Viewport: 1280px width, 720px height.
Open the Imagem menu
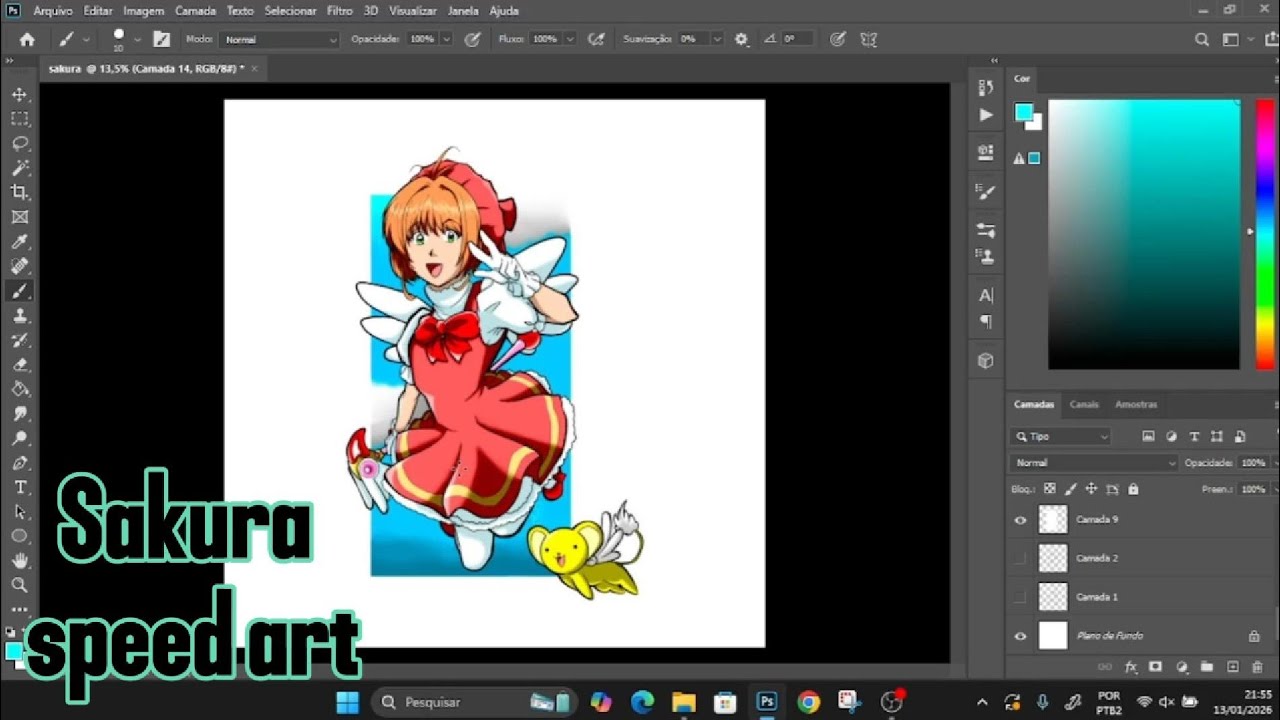[x=144, y=11]
